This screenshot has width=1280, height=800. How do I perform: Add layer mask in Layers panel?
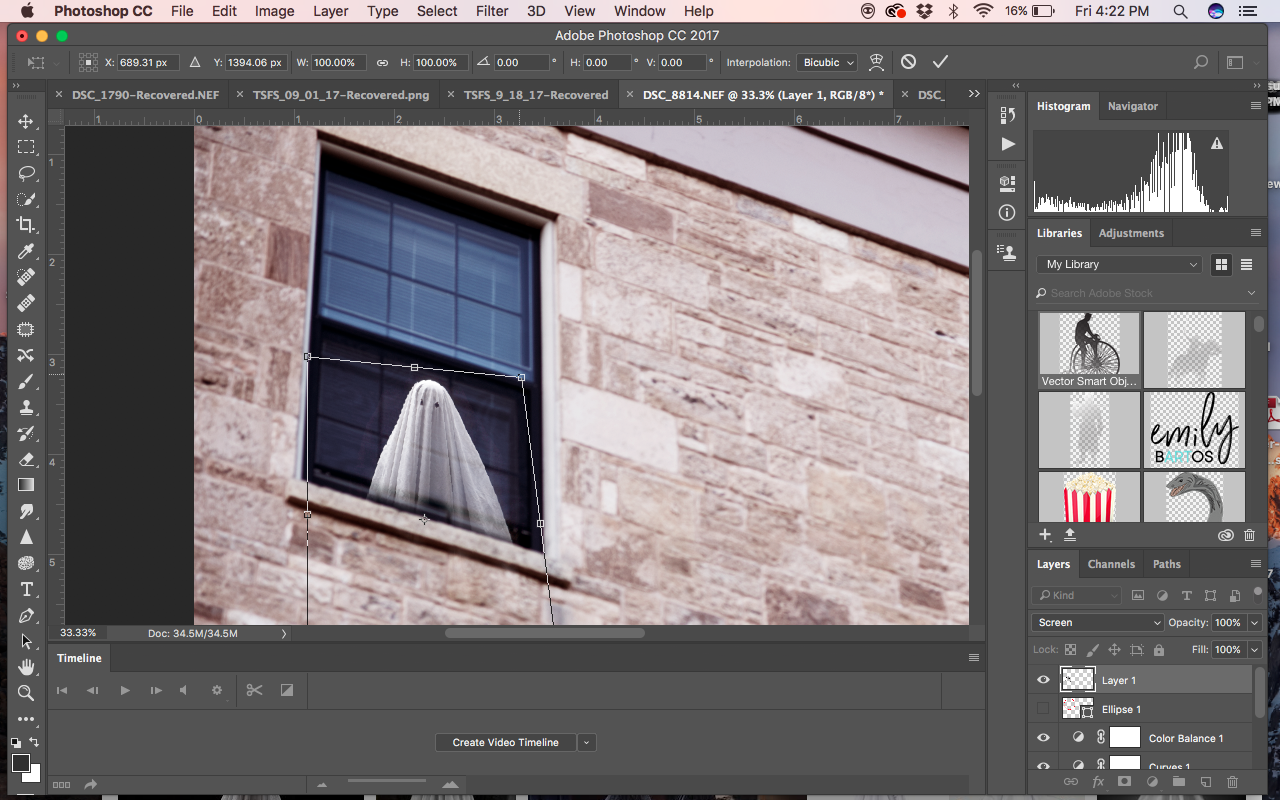click(1124, 782)
